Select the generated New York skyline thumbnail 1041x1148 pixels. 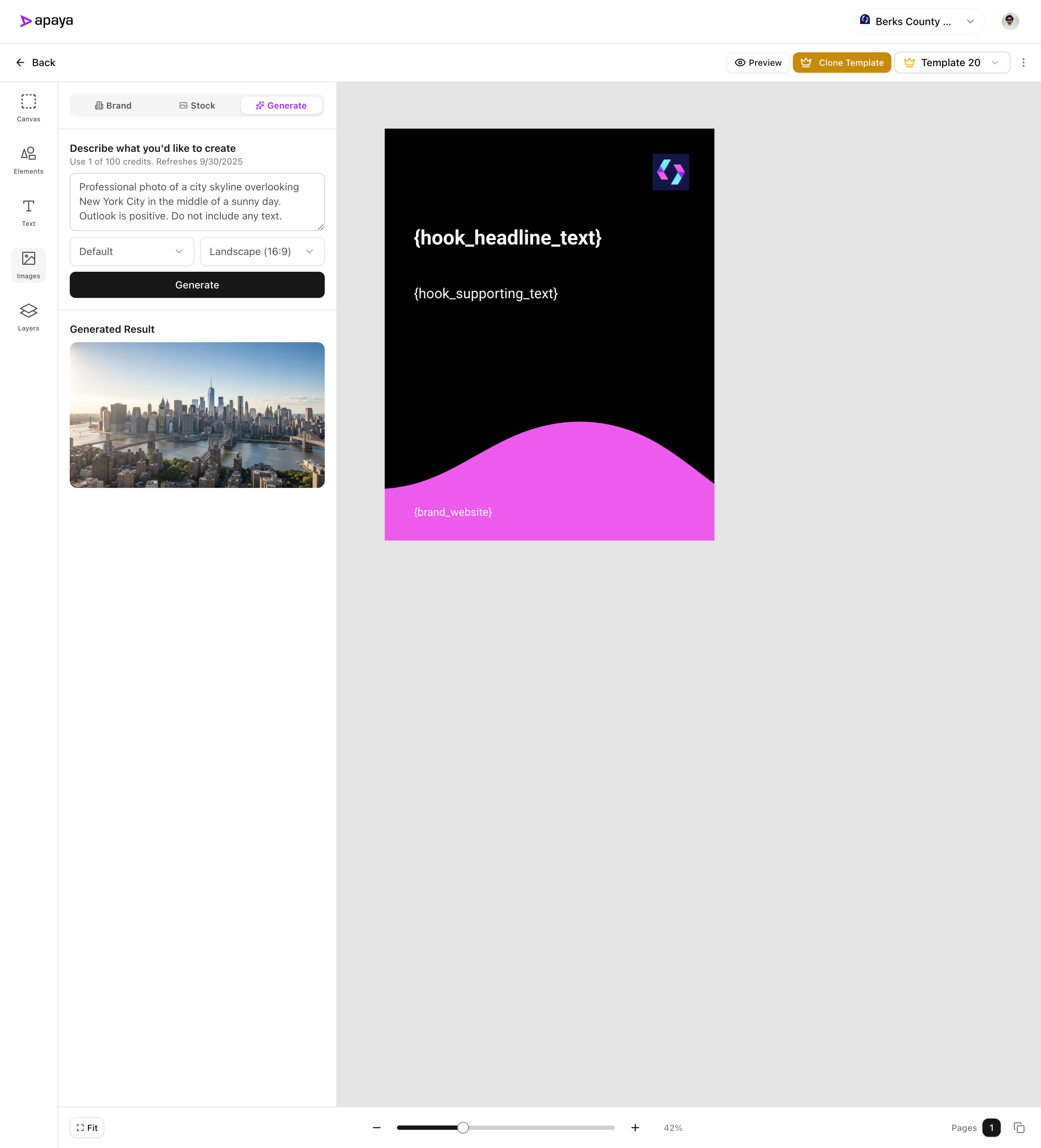197,415
